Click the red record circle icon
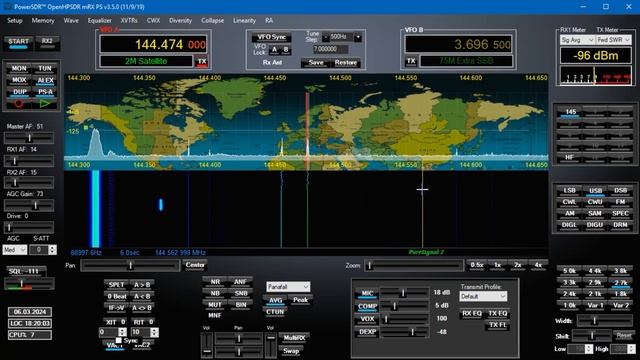Screen dimensions: 640x360 point(19,104)
